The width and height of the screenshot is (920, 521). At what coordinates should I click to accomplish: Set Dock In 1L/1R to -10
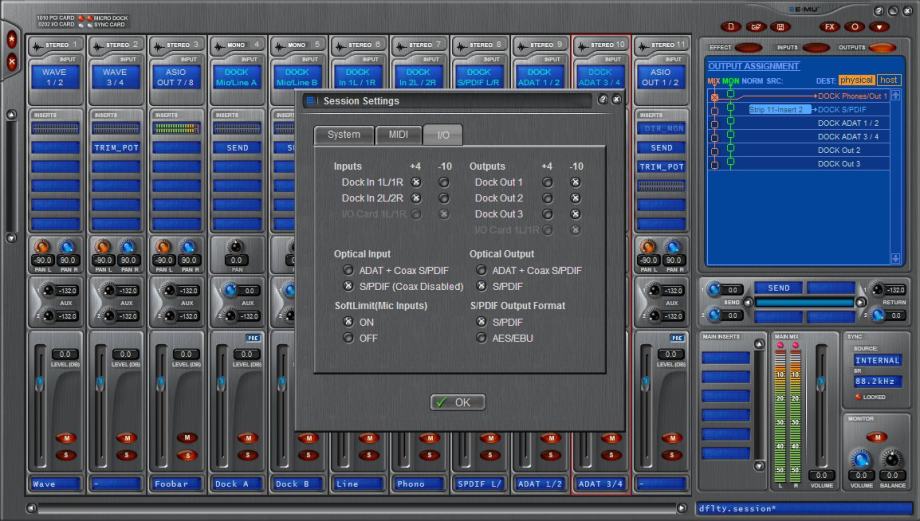coord(444,182)
